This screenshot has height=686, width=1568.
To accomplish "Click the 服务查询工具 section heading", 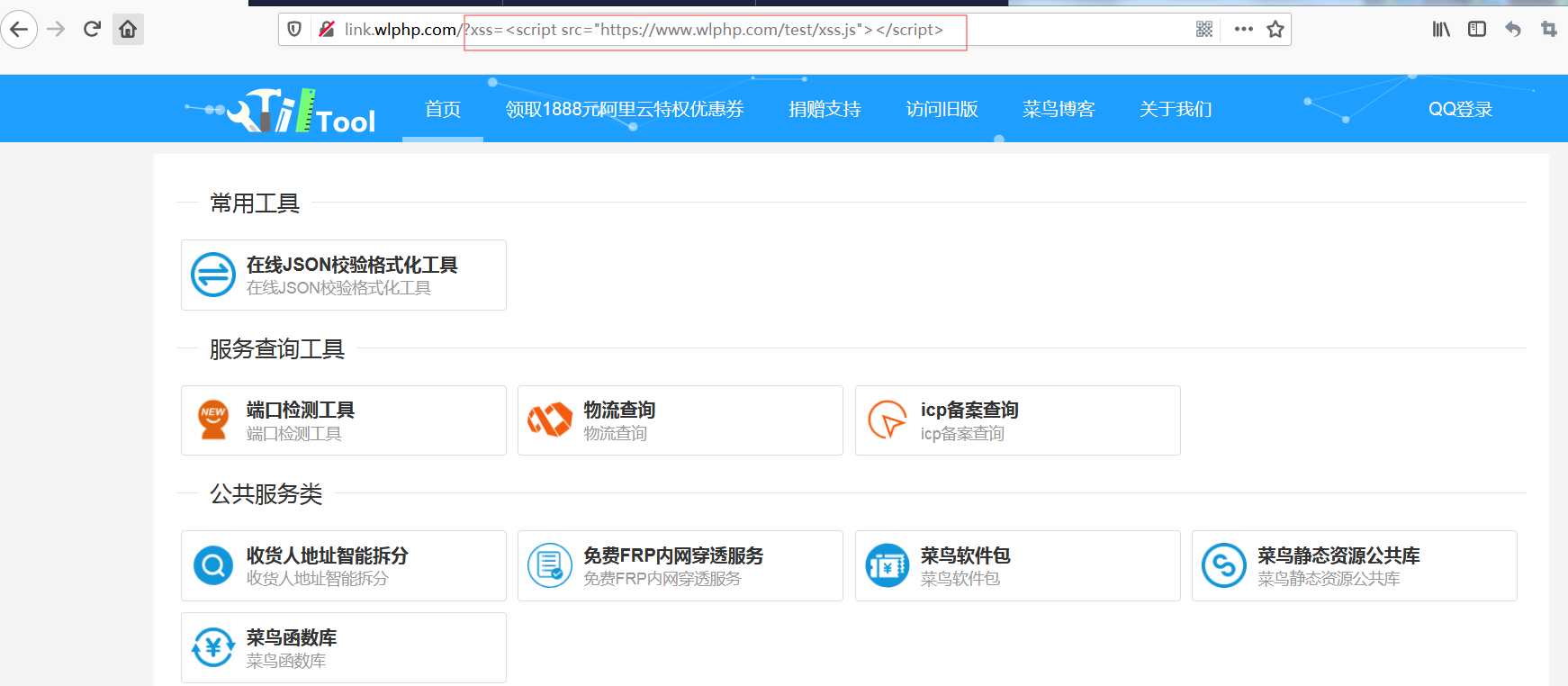I will coord(277,348).
